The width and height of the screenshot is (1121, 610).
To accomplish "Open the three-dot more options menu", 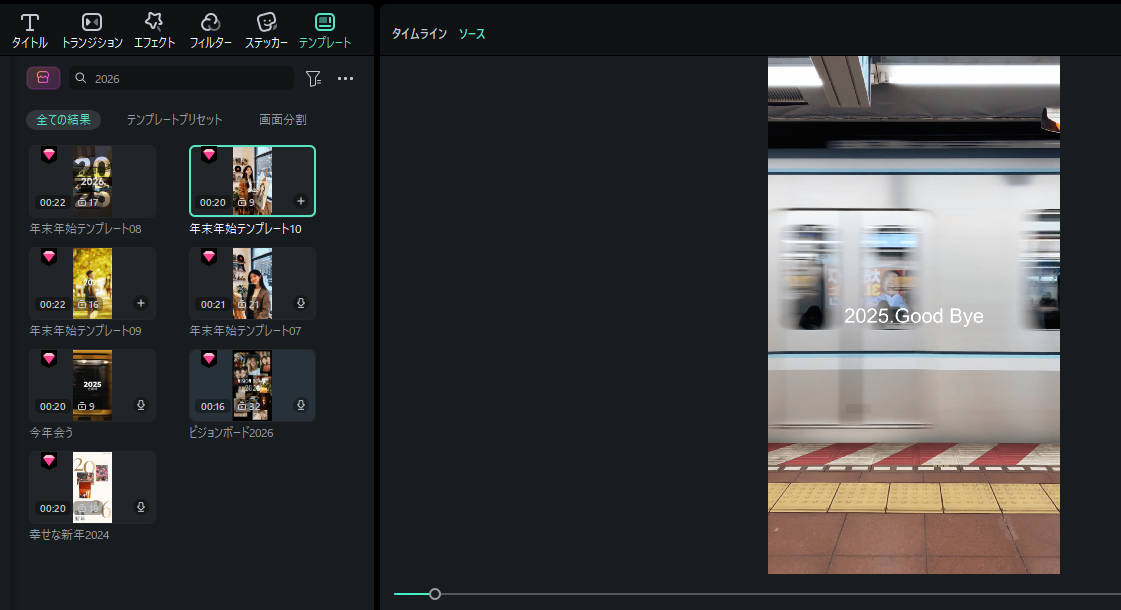I will click(346, 78).
